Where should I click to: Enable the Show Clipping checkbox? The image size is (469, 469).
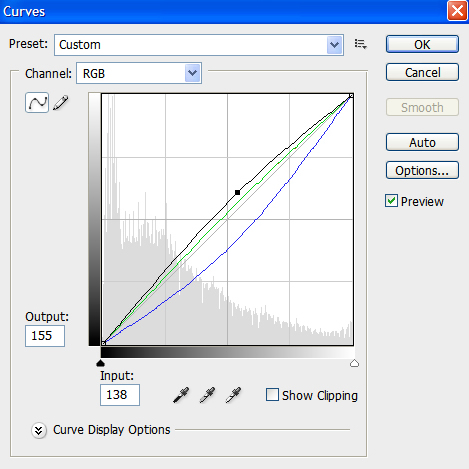(272, 395)
